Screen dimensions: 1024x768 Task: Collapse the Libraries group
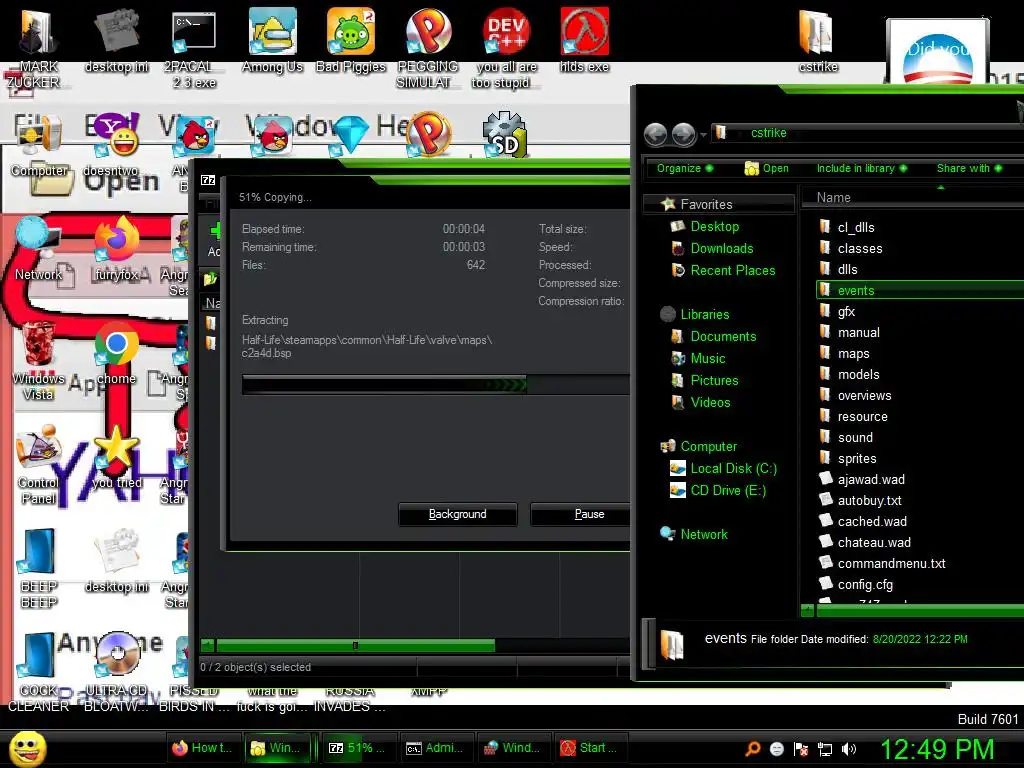click(704, 314)
